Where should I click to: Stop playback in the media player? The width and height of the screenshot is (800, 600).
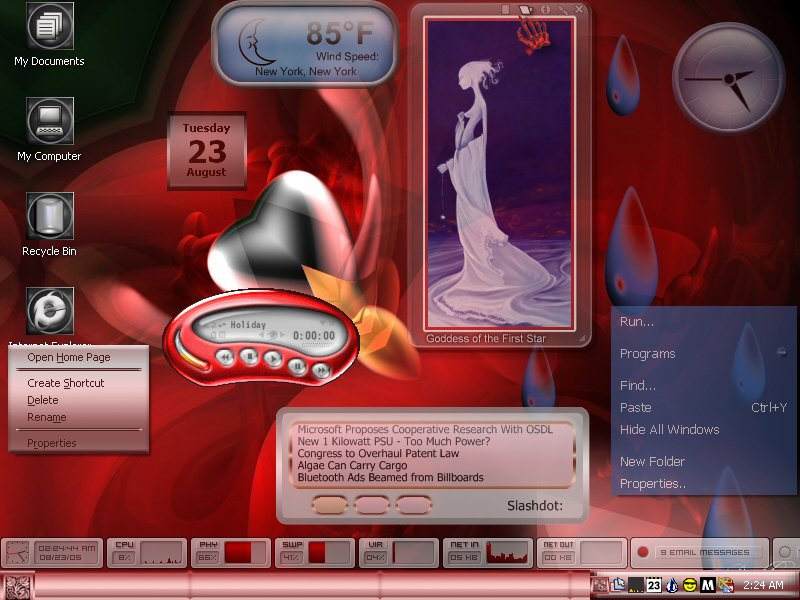click(x=249, y=356)
